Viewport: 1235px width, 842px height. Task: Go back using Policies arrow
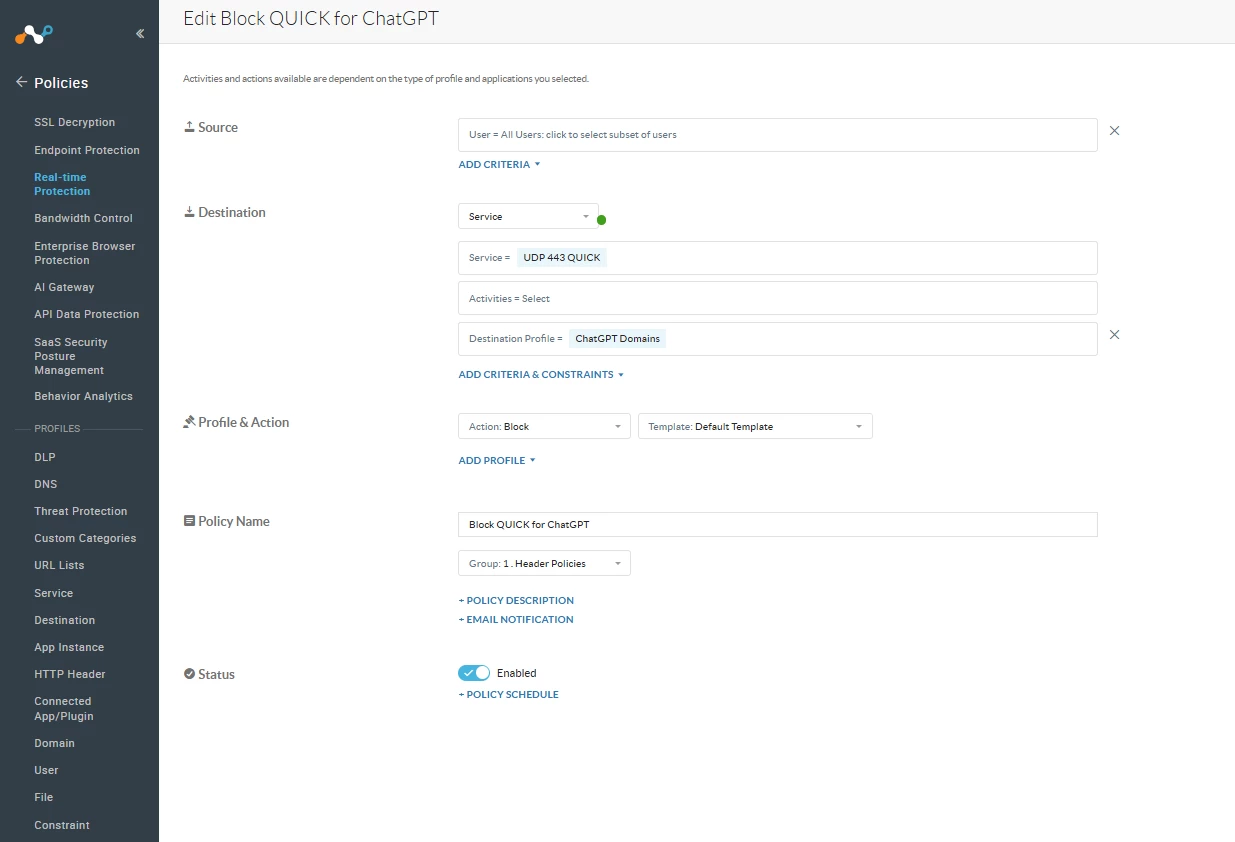pos(21,82)
